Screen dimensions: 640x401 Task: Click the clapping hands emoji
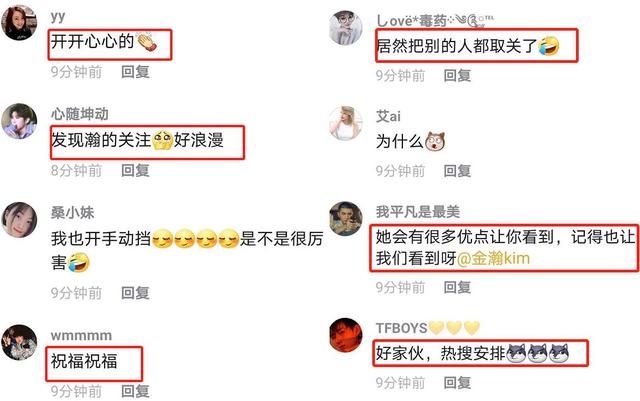pyautogui.click(x=147, y=42)
